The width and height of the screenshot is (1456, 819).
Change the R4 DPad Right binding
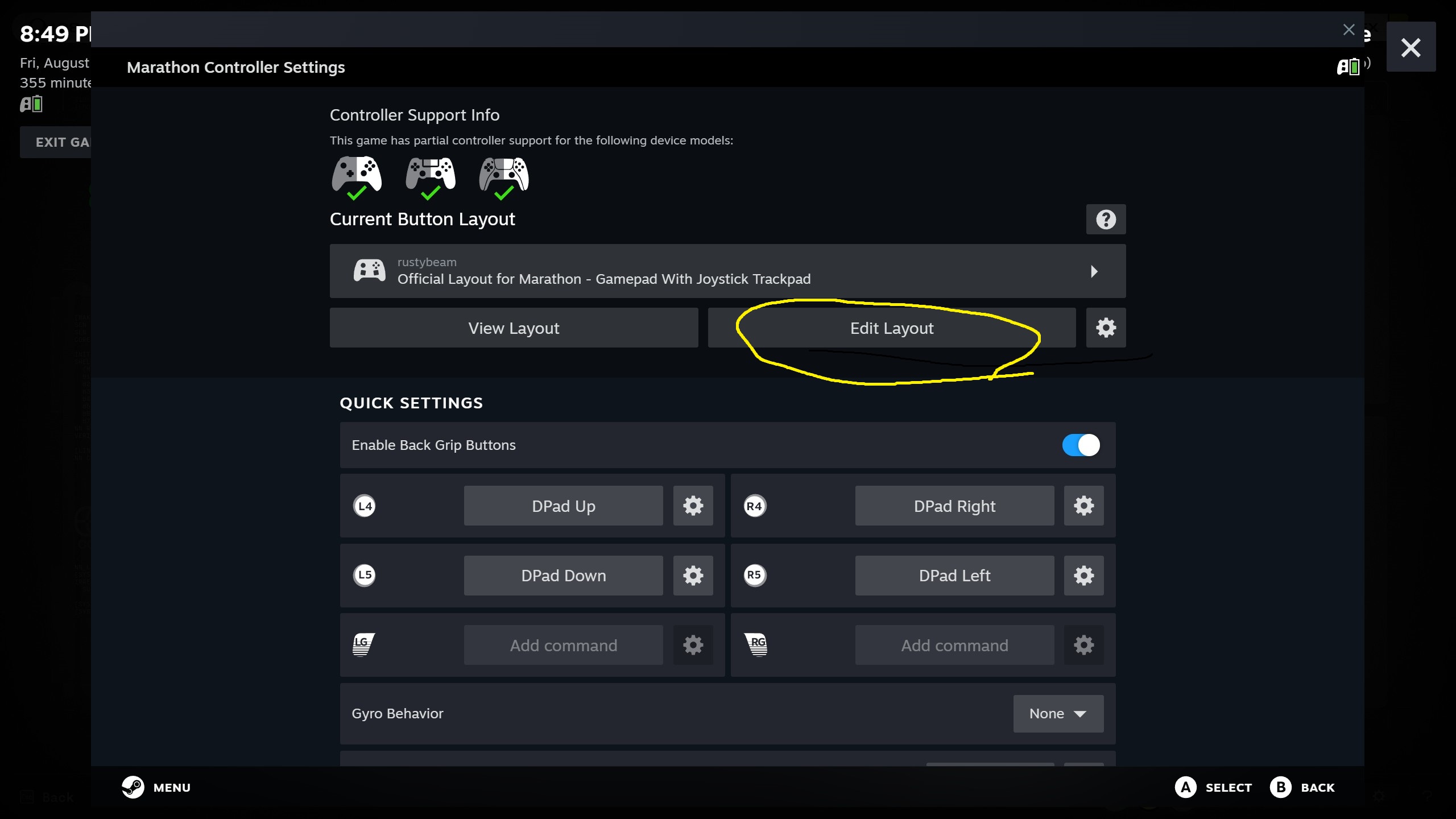click(954, 506)
